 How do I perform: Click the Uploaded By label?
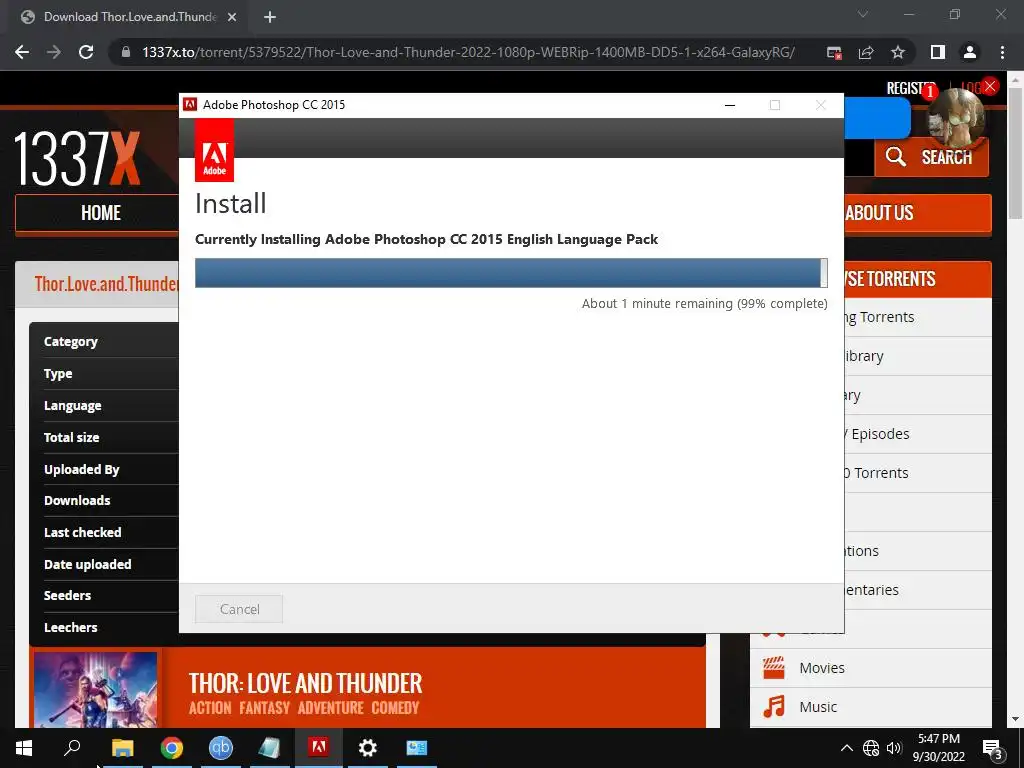pos(82,470)
